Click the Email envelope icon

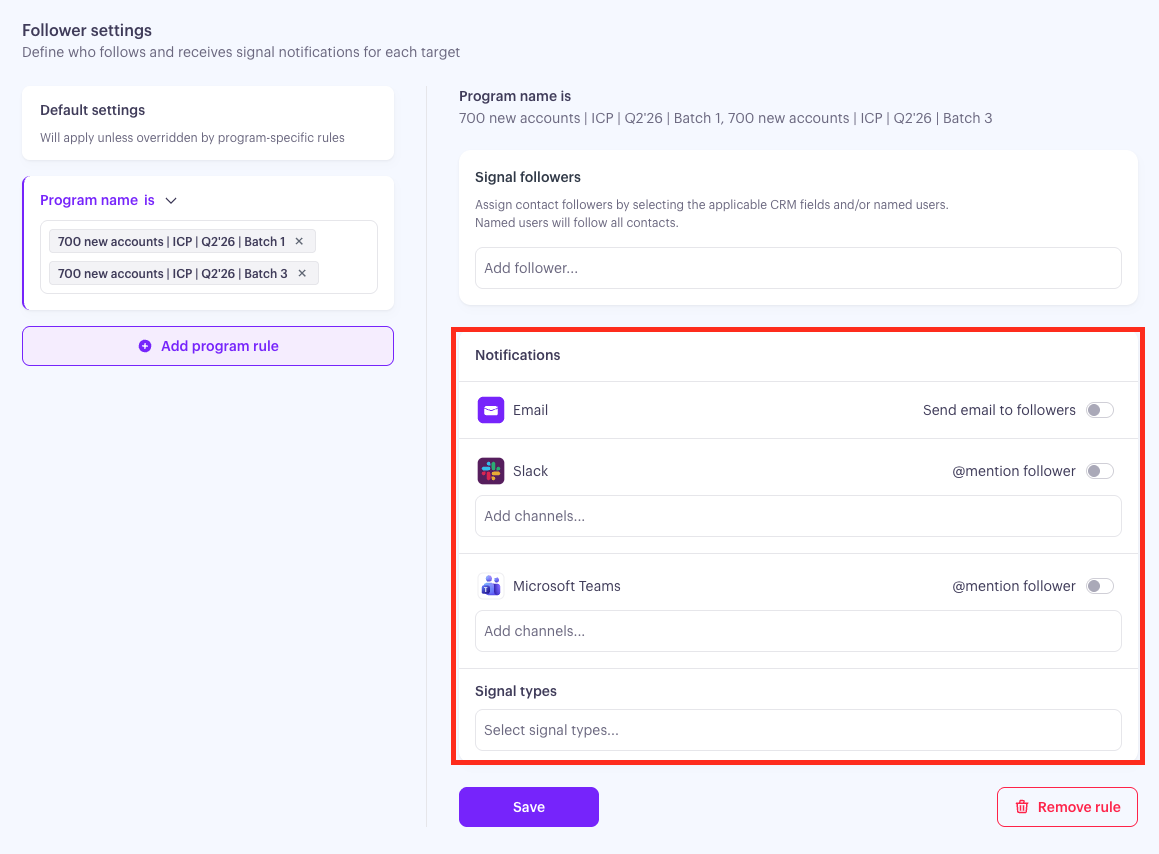pyautogui.click(x=491, y=410)
